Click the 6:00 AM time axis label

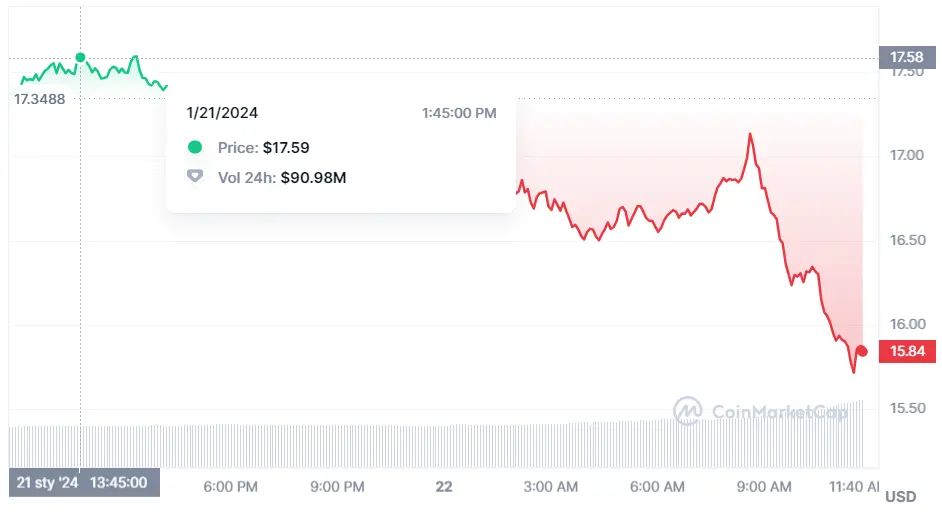coord(658,487)
